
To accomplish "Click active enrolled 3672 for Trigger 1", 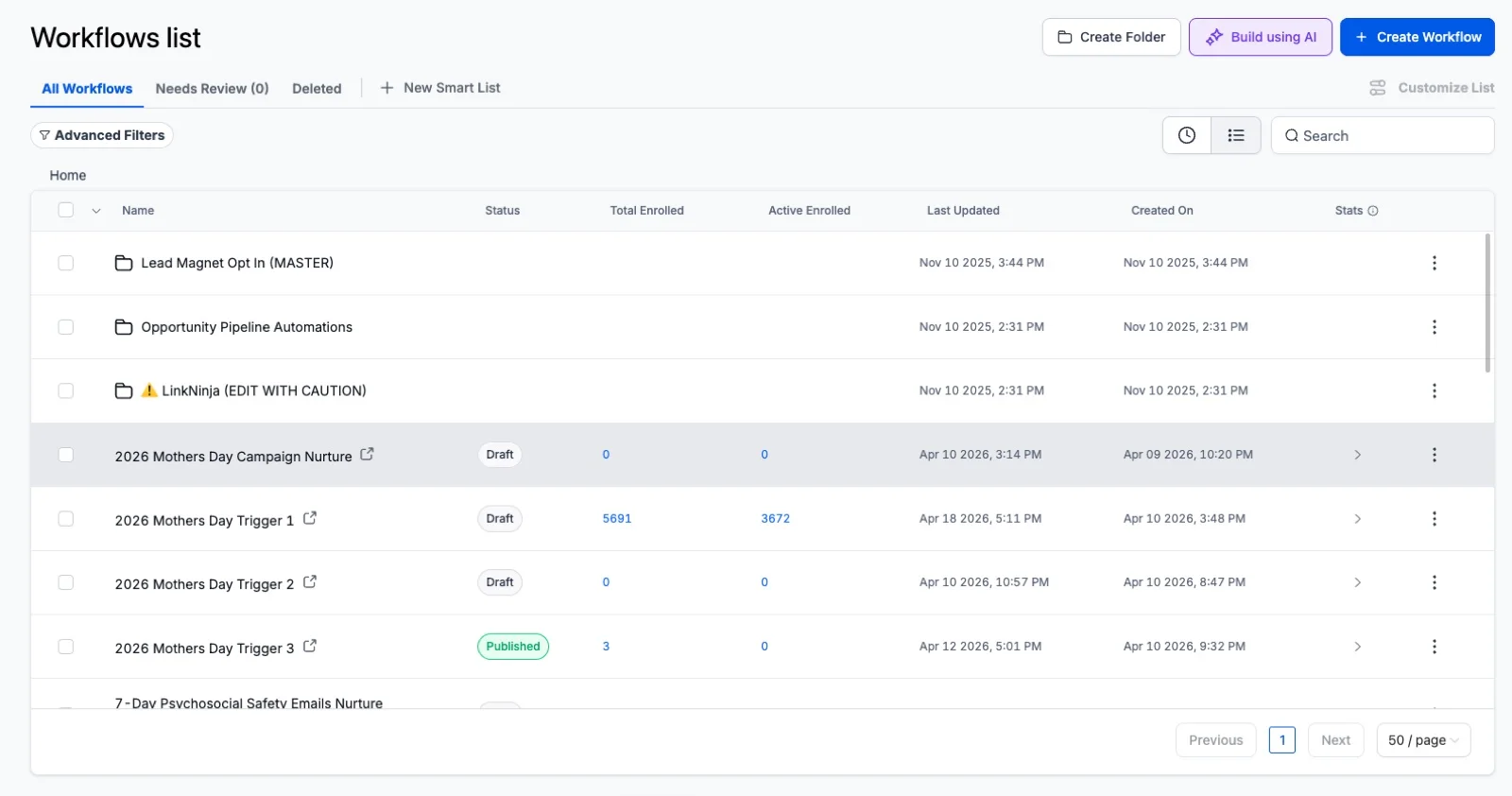I will pyautogui.click(x=776, y=519).
